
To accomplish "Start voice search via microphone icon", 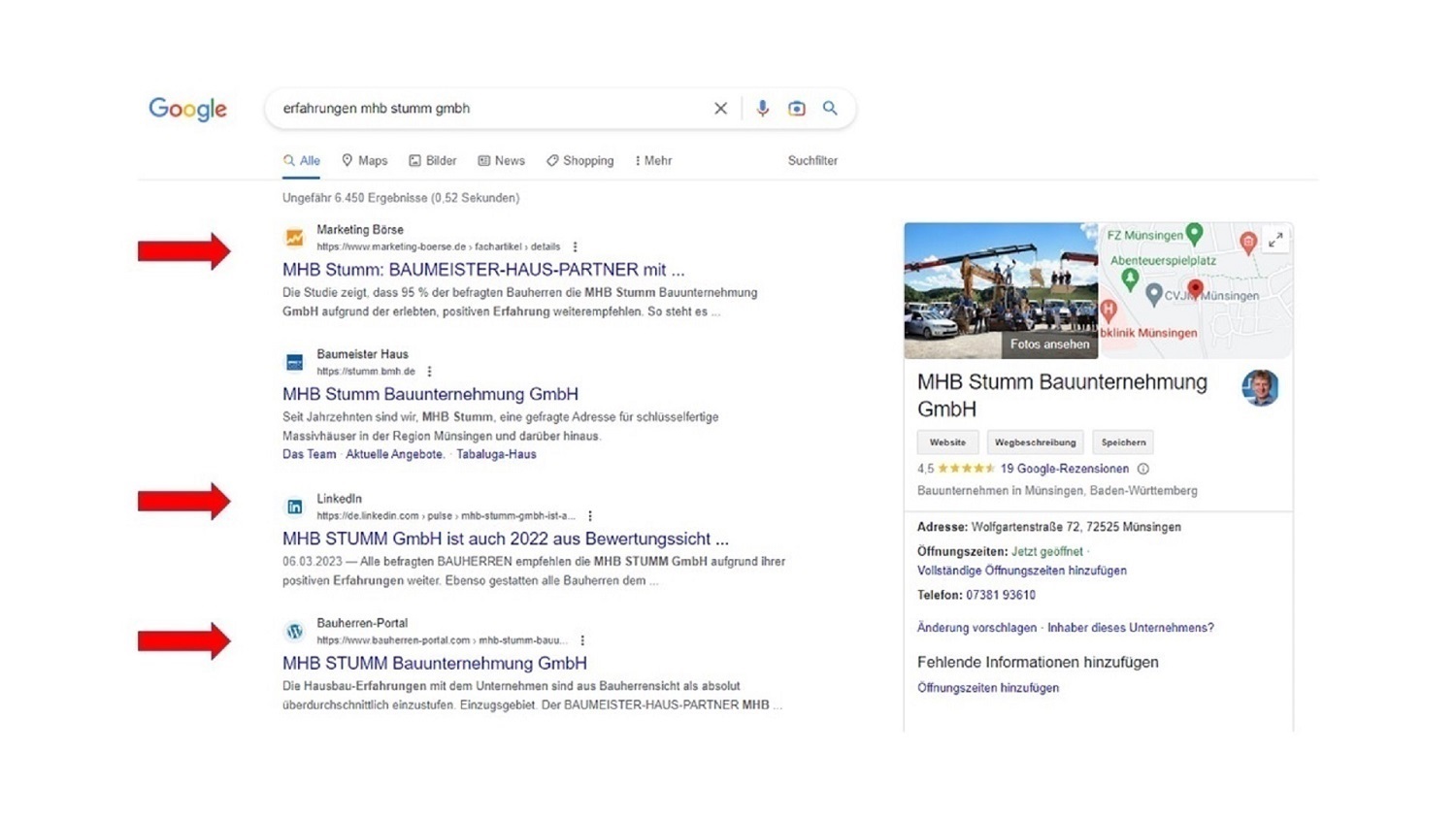I will [763, 109].
